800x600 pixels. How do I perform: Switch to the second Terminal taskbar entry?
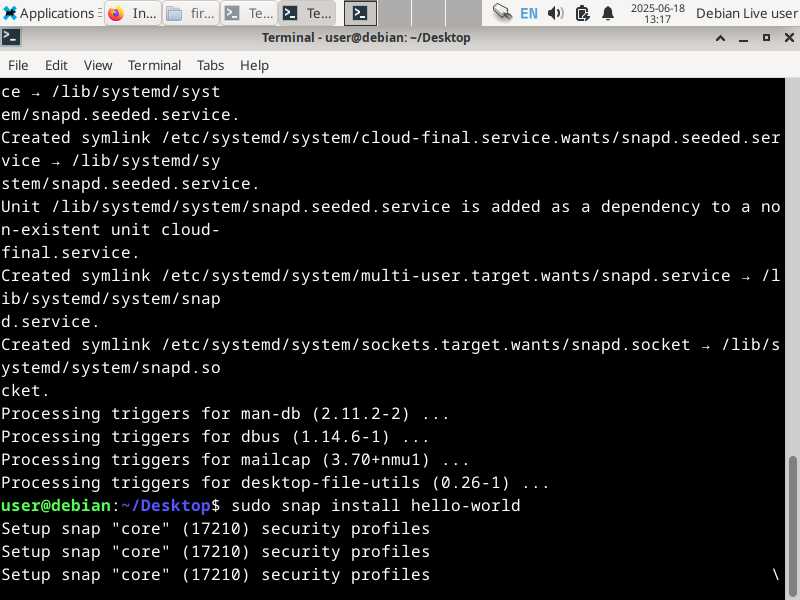point(307,13)
